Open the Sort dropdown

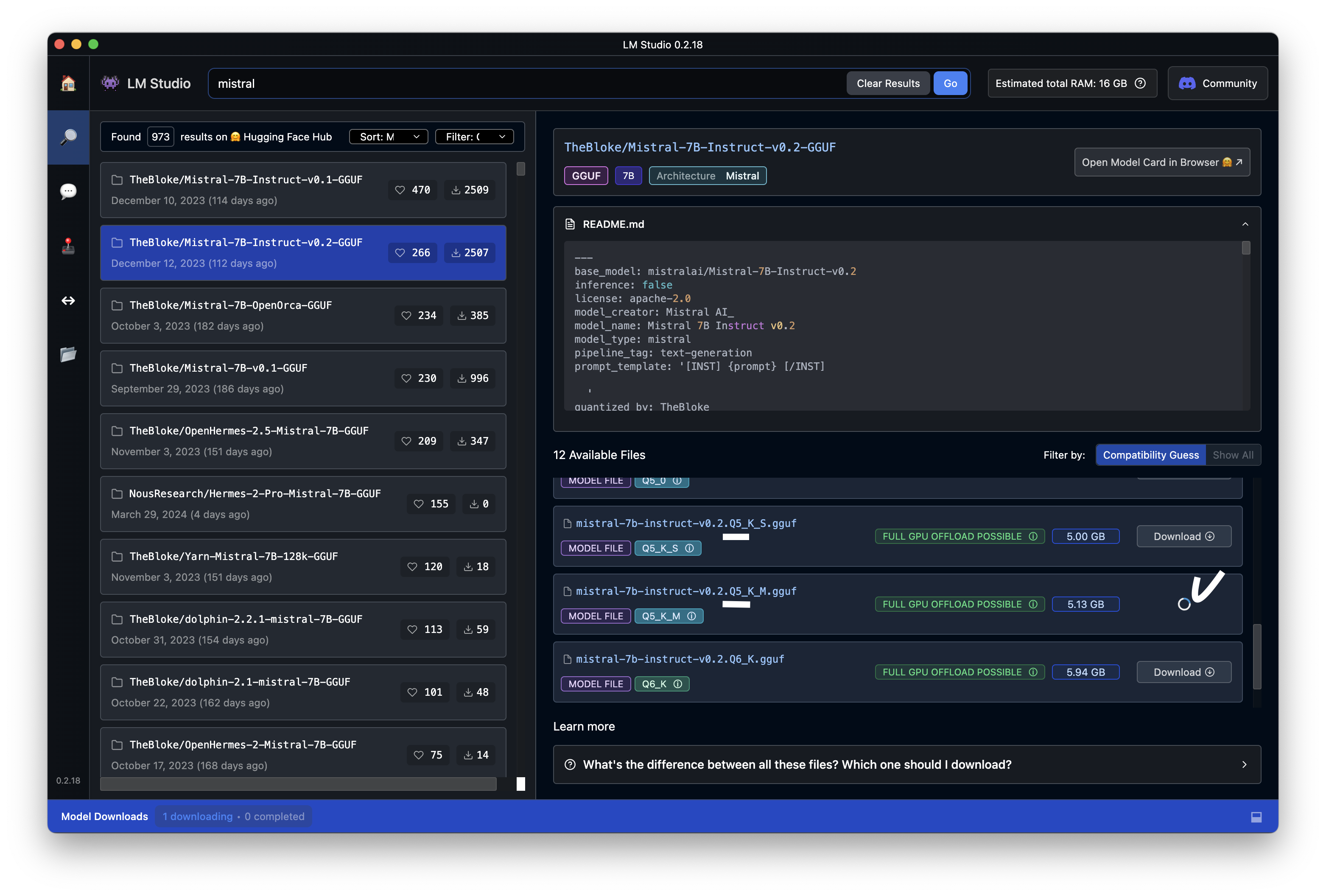tap(389, 137)
